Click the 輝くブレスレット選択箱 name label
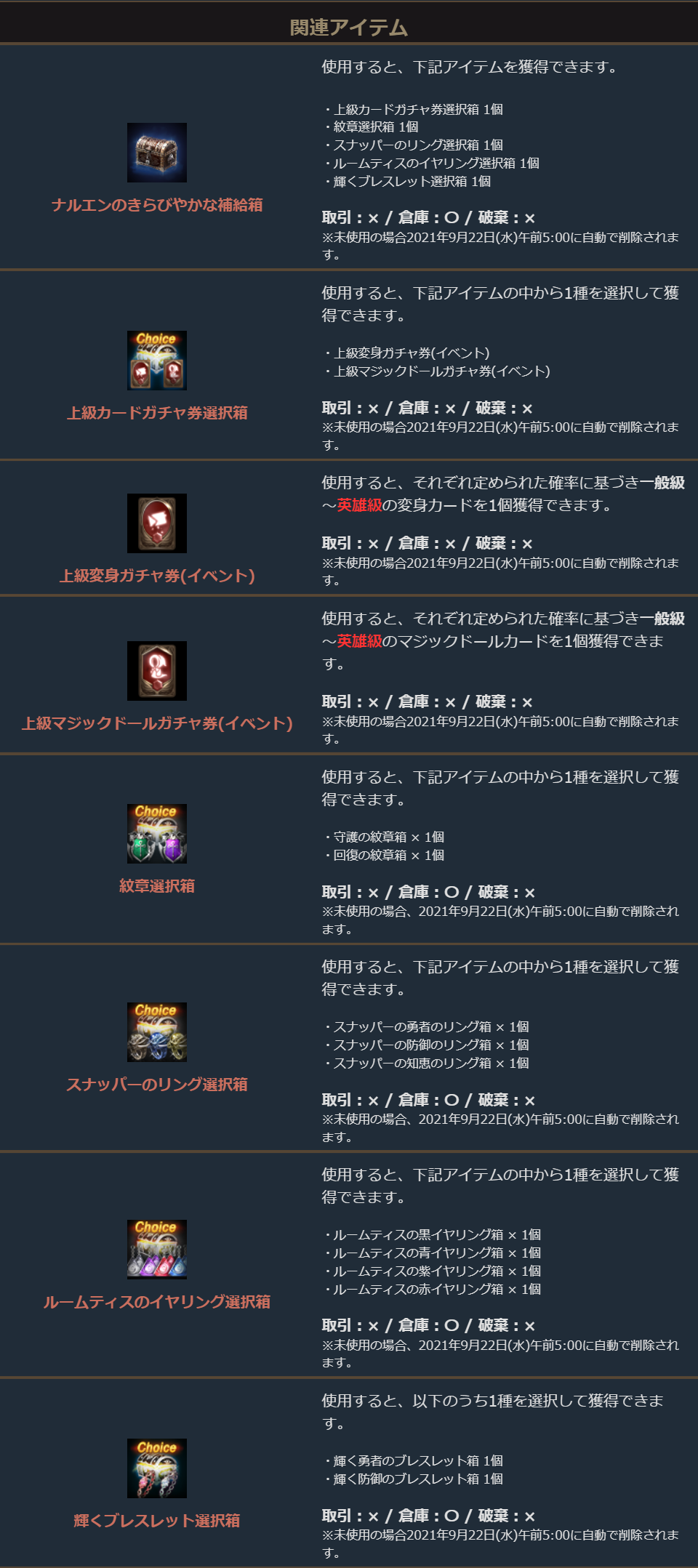The image size is (698, 1568). point(157,1521)
